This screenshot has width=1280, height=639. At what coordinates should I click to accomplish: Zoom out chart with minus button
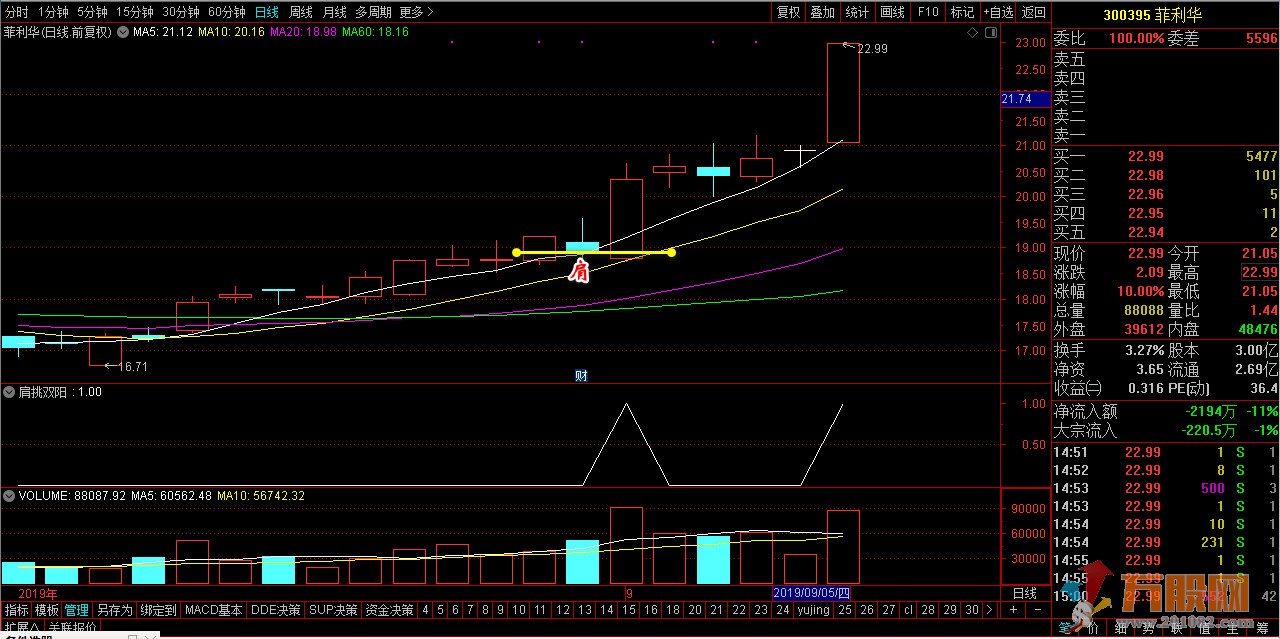click(x=1037, y=609)
